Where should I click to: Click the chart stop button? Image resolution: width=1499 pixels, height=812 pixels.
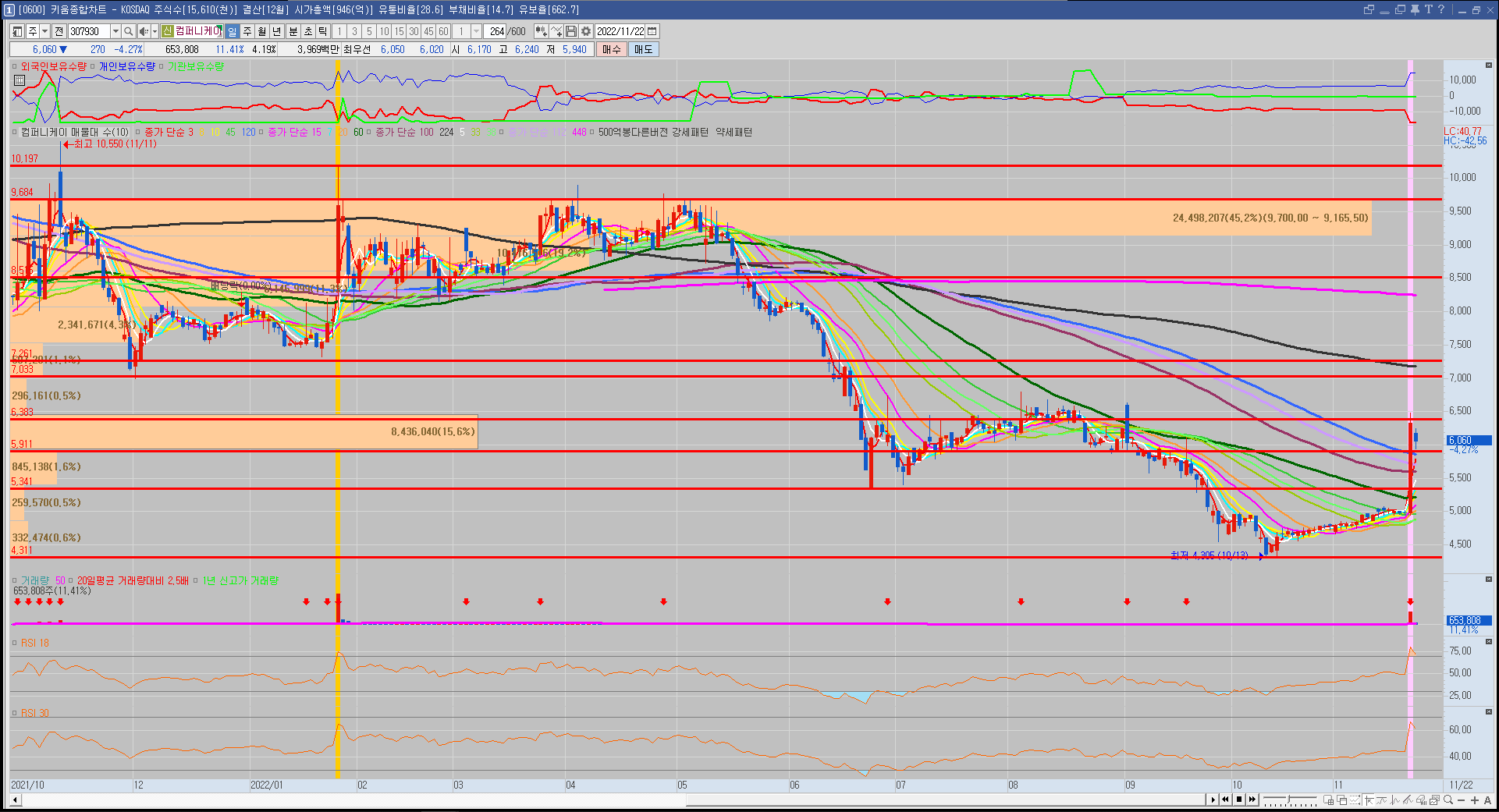pos(1239,800)
